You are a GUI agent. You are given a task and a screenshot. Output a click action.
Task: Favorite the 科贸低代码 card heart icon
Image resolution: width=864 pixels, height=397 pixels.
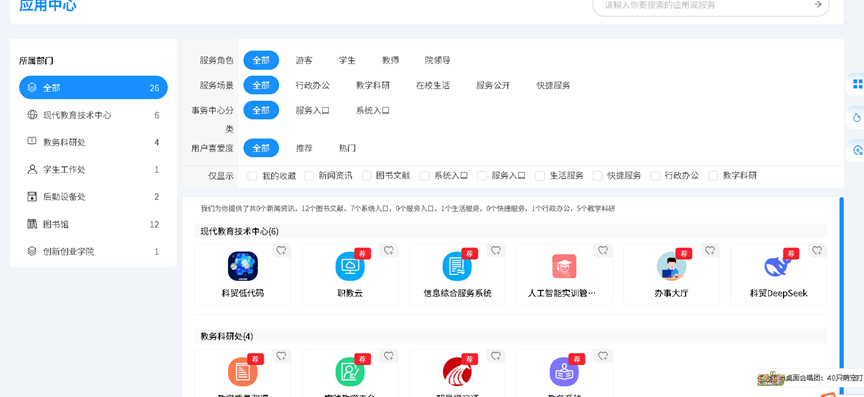pyautogui.click(x=282, y=251)
